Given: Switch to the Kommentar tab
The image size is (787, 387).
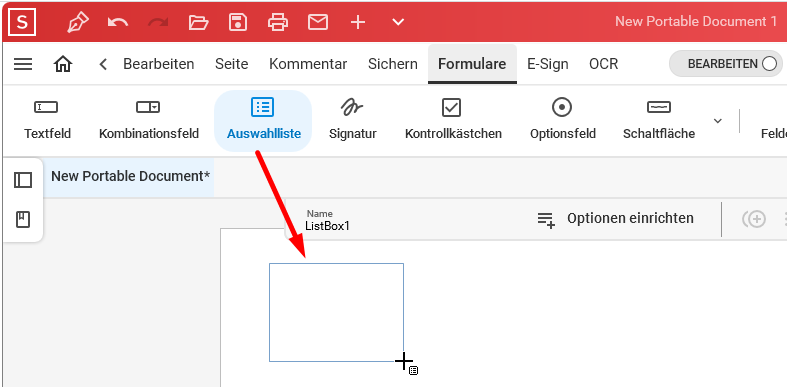Looking at the screenshot, I should point(308,64).
